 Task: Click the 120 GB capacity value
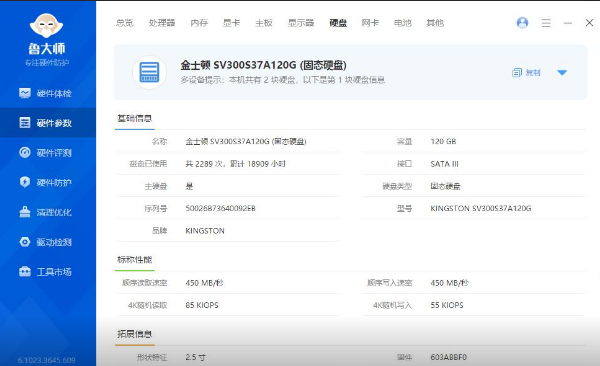click(x=443, y=141)
